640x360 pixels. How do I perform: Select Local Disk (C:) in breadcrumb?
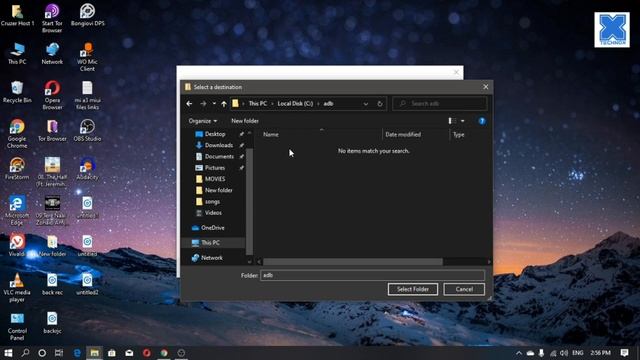pos(295,104)
